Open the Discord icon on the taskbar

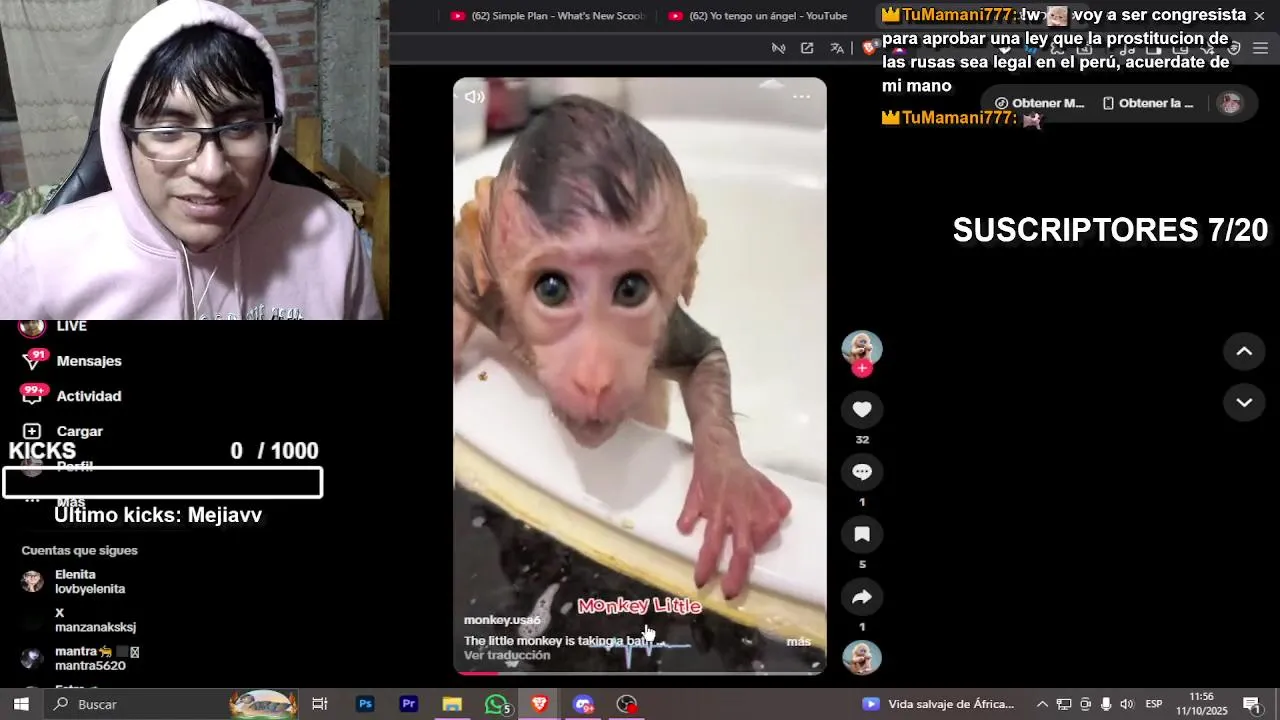point(584,704)
